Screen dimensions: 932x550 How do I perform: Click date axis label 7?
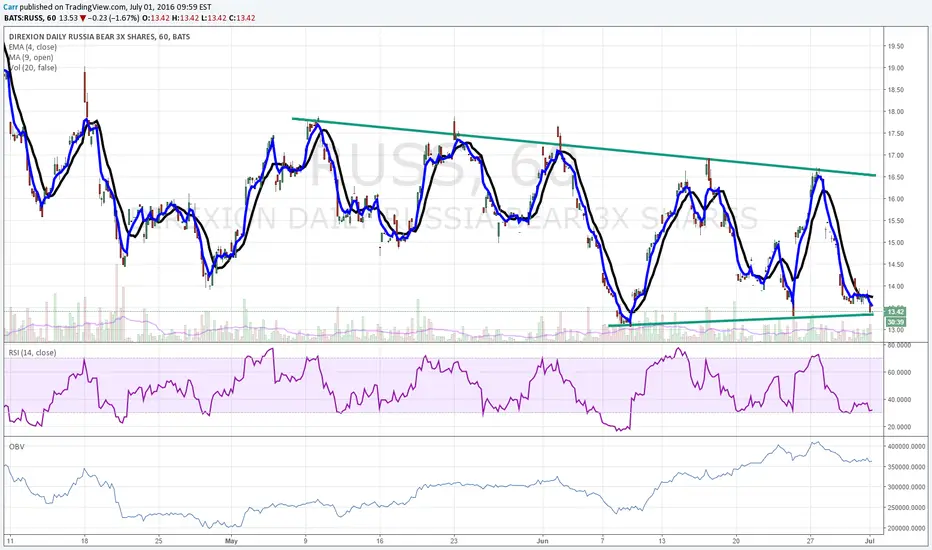(602, 541)
